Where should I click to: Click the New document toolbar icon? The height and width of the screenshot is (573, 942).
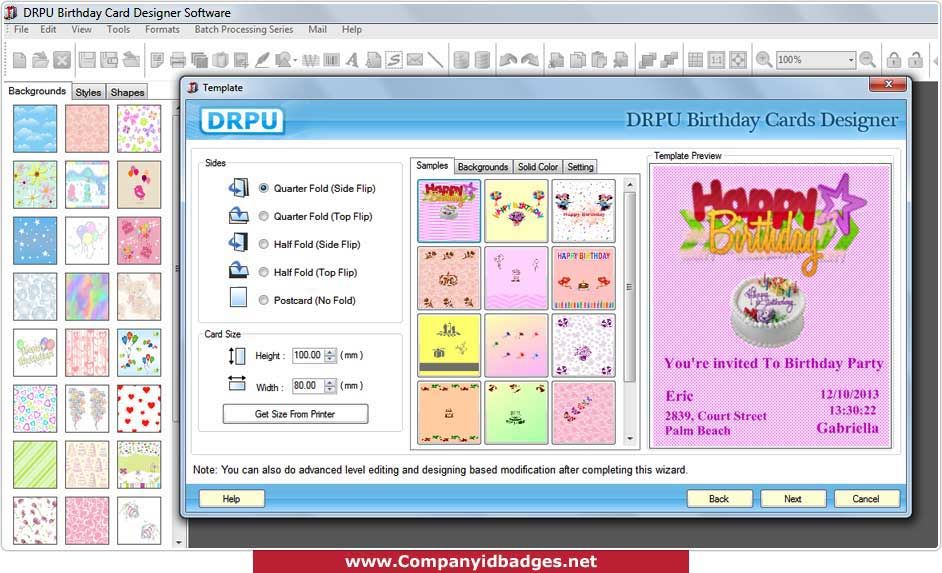pos(20,59)
